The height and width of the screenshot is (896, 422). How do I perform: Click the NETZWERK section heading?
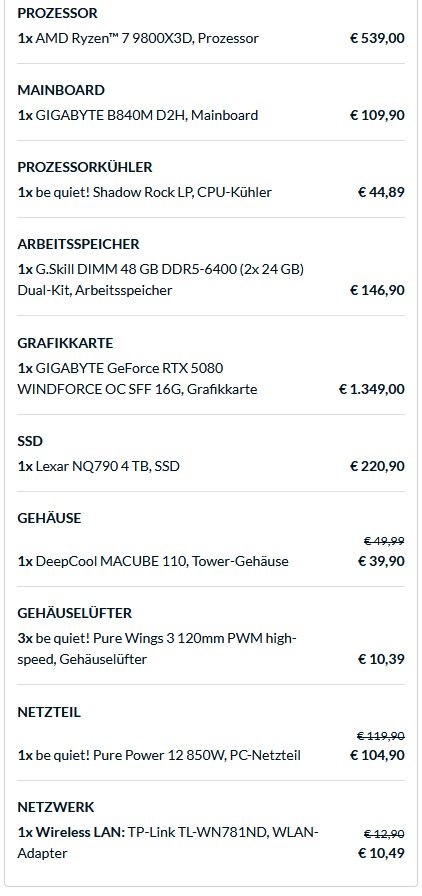pyautogui.click(x=55, y=807)
